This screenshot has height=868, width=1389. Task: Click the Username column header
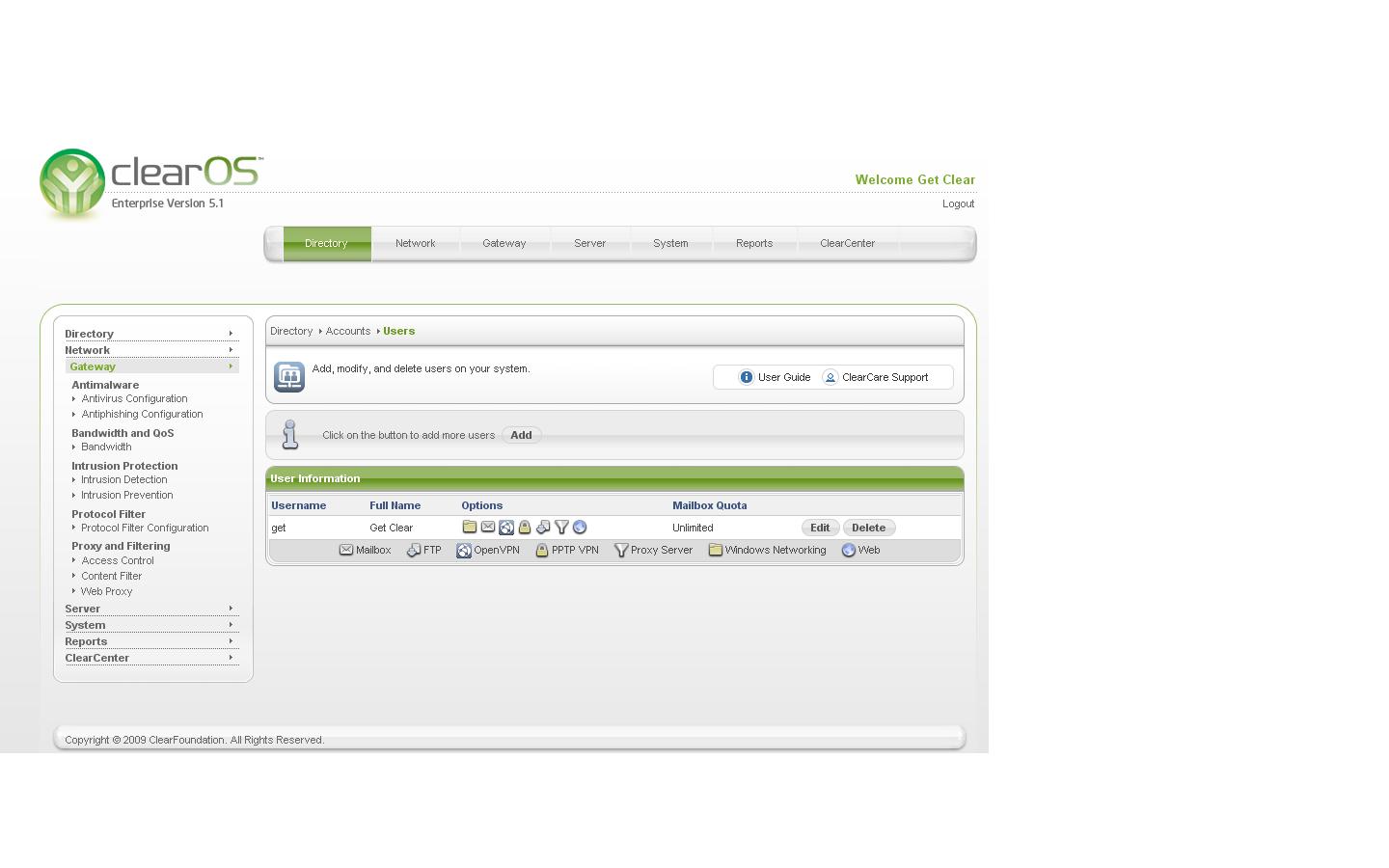point(299,505)
